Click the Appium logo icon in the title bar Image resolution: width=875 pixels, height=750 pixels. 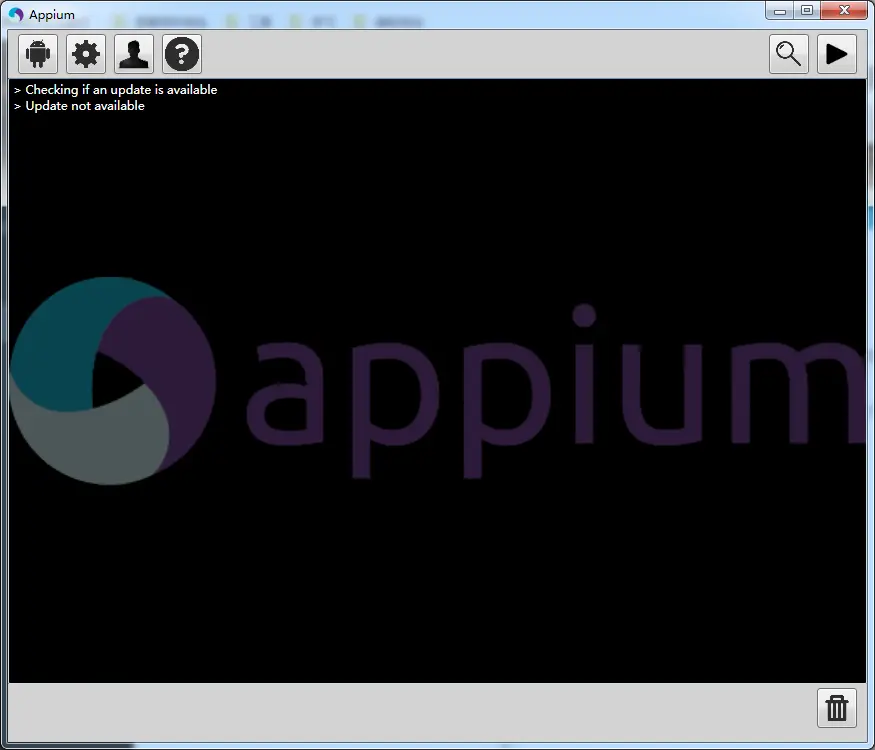point(16,15)
